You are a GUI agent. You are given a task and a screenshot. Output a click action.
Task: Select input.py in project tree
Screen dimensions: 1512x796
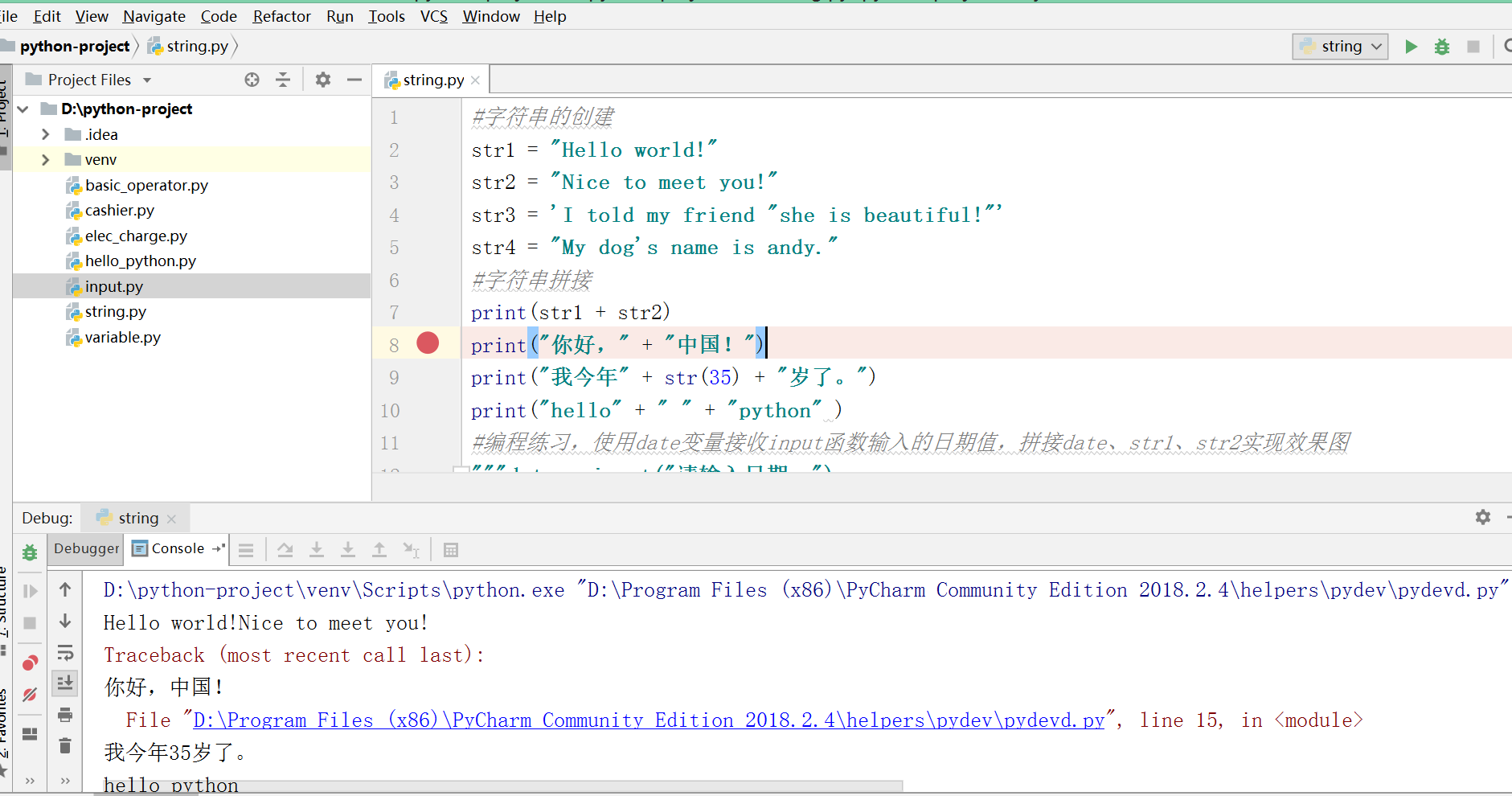[x=113, y=287]
